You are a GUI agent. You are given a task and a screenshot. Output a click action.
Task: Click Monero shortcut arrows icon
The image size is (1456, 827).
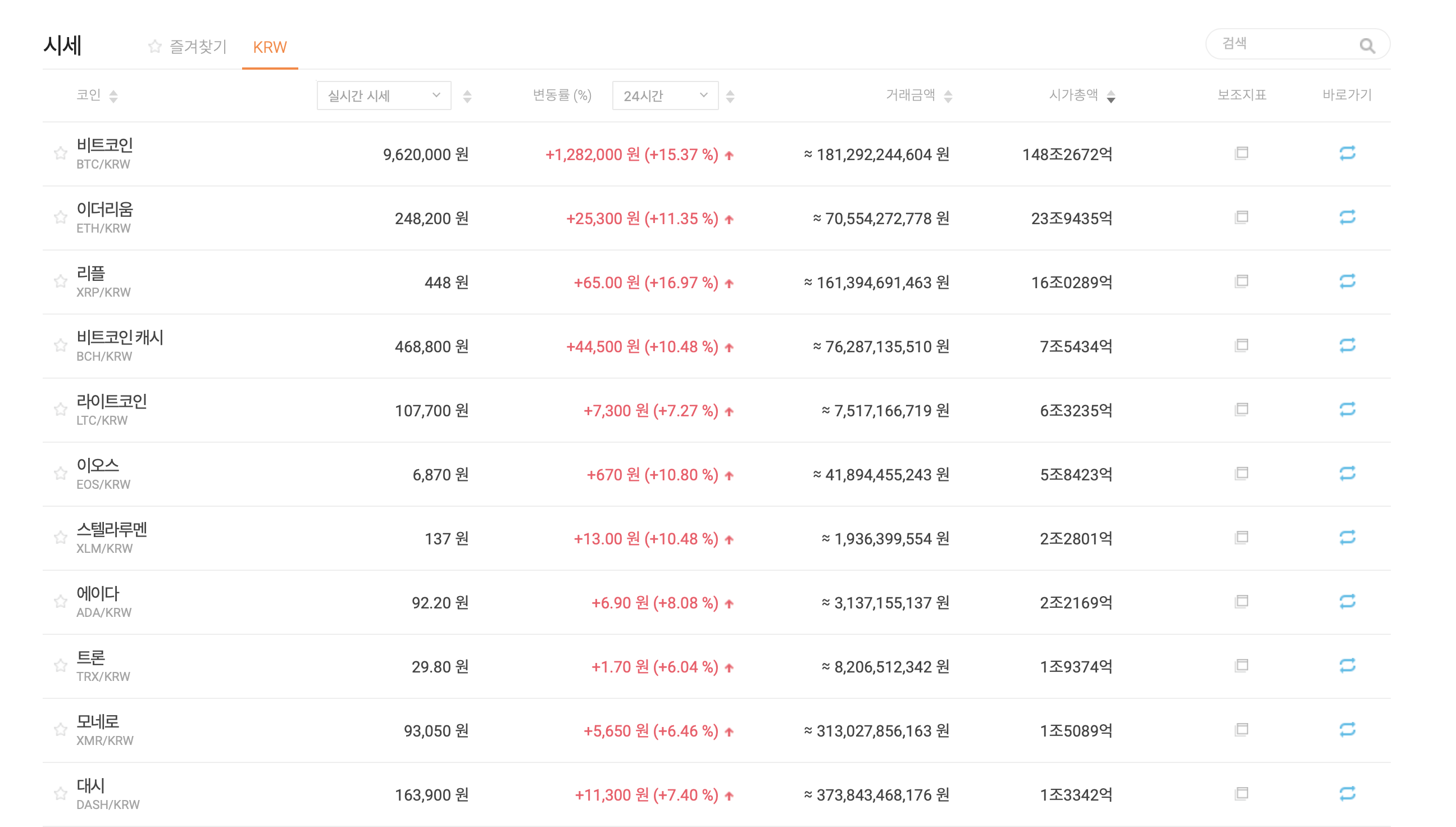[x=1347, y=729]
